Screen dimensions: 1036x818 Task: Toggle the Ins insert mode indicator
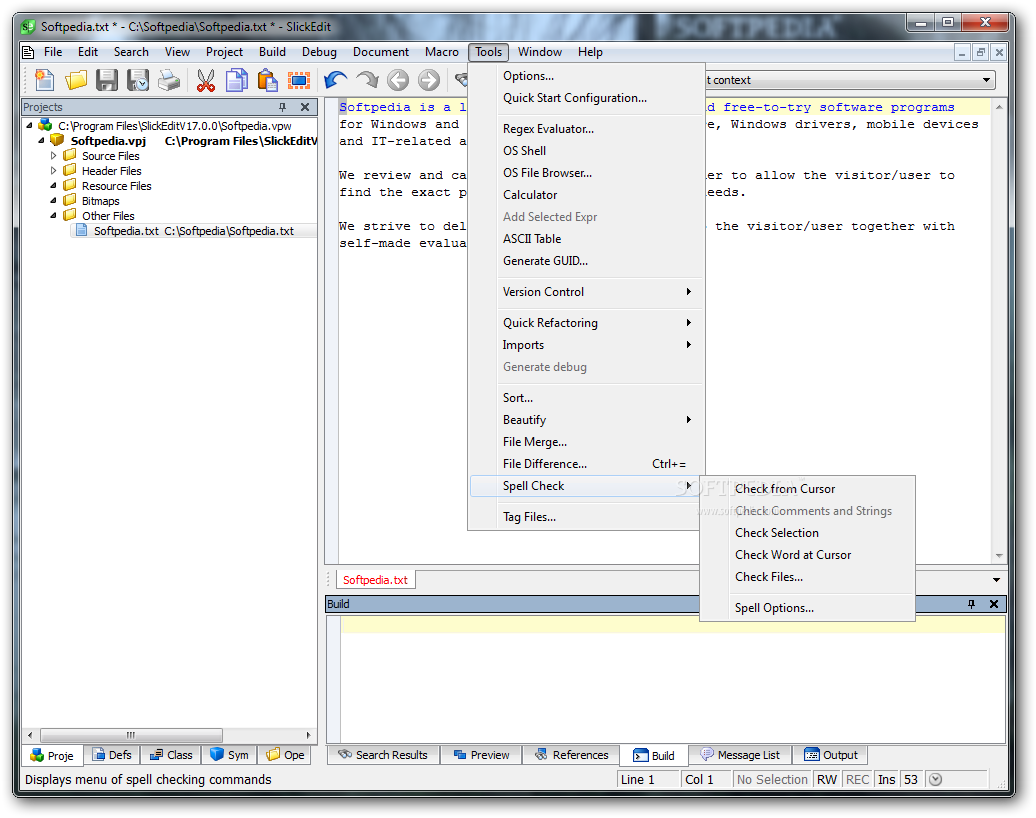(887, 780)
